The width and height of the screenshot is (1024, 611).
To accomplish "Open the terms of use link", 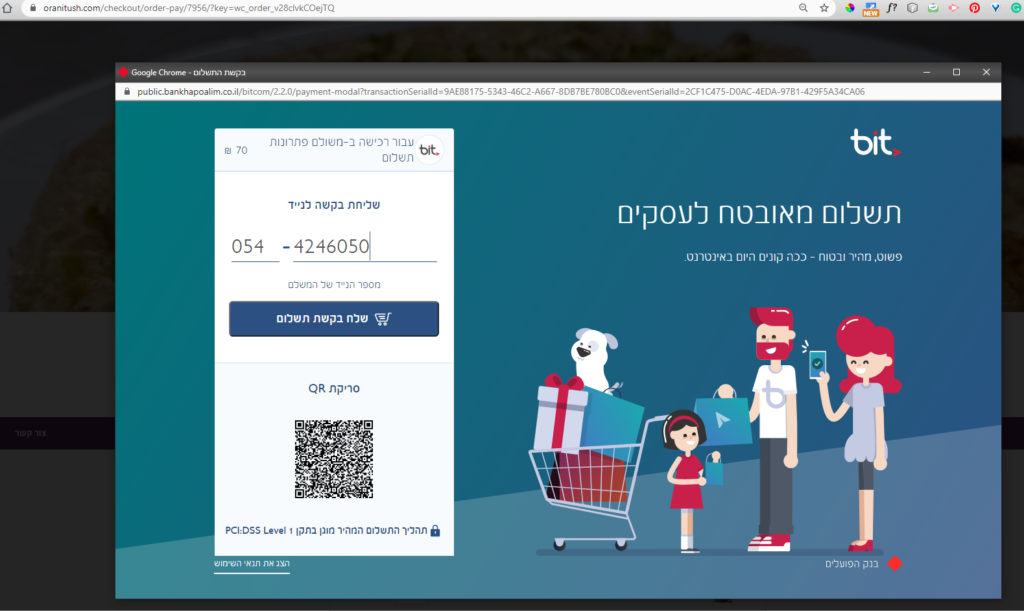I will point(252,563).
